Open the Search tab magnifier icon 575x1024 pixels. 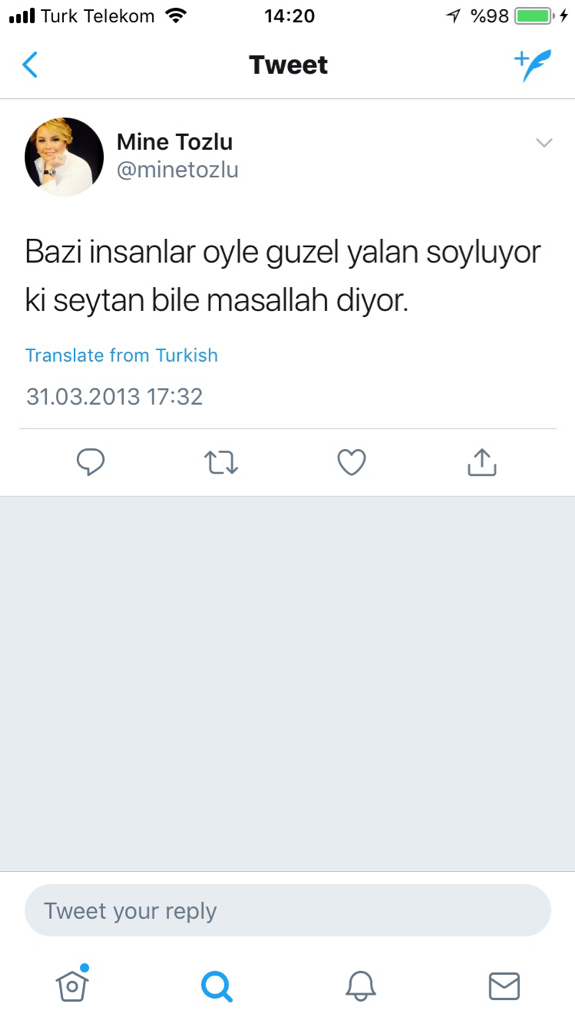(216, 986)
